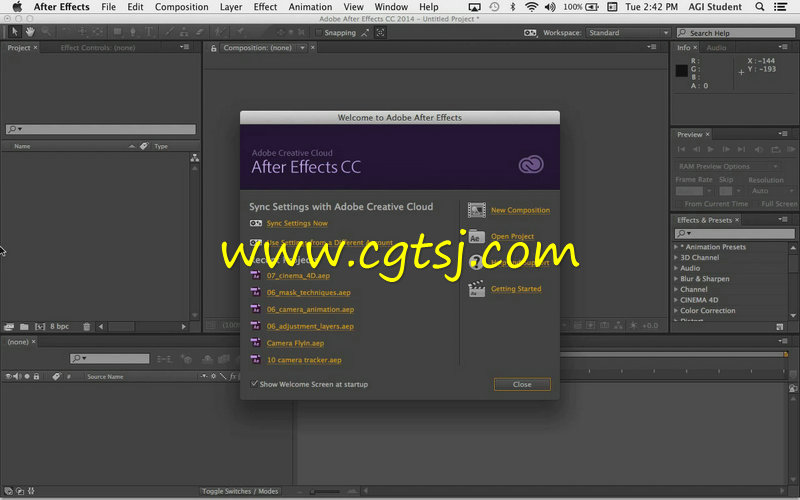Open the Workspace Standard dropdown
The image size is (800, 500).
click(627, 33)
